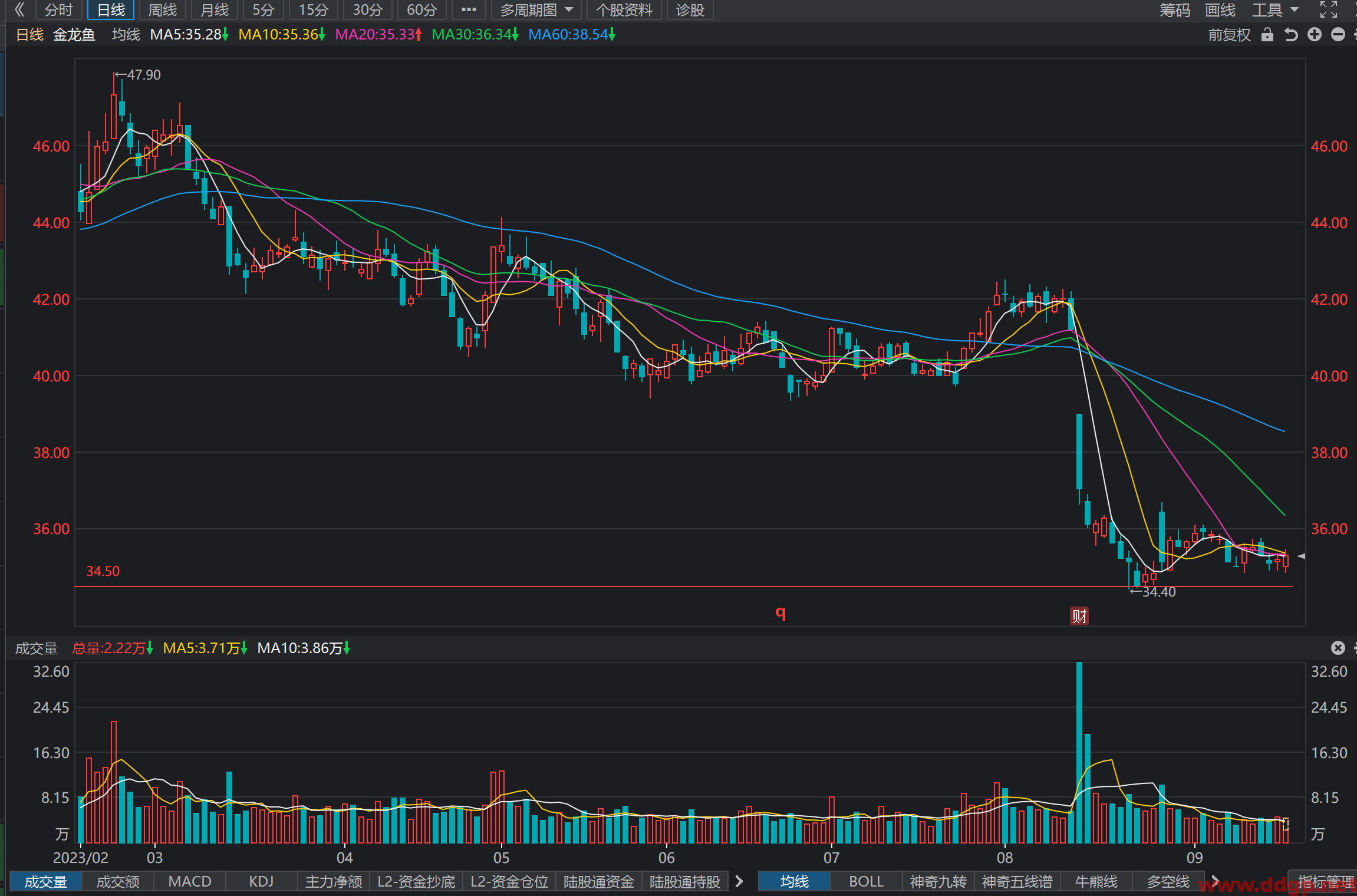
Task: Click the MA5:35.28 indicator label
Action: click(189, 35)
